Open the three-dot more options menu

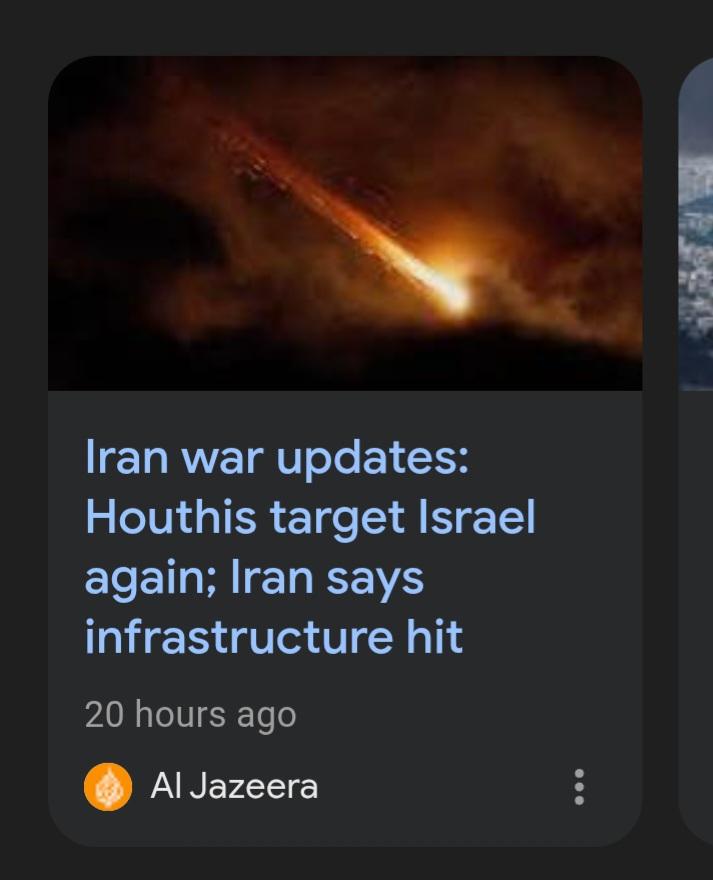click(579, 787)
